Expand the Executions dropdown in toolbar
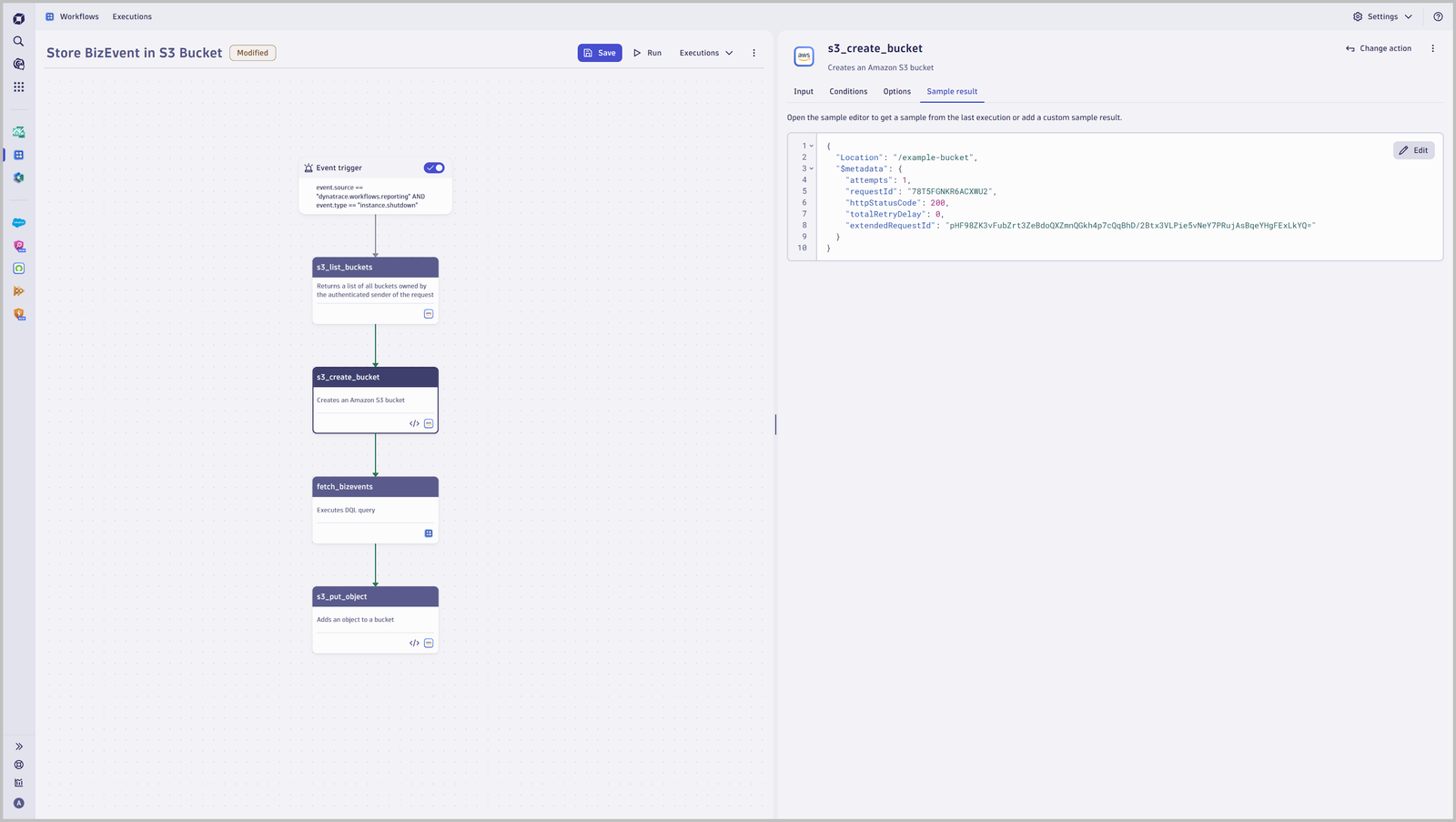The height and width of the screenshot is (822, 1456). 706,53
